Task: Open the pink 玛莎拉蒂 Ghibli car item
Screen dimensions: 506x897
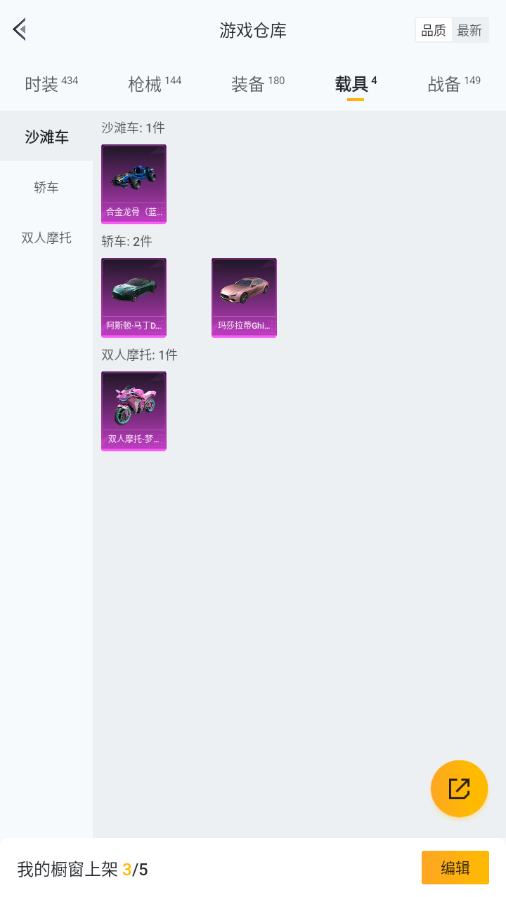Action: 244,297
